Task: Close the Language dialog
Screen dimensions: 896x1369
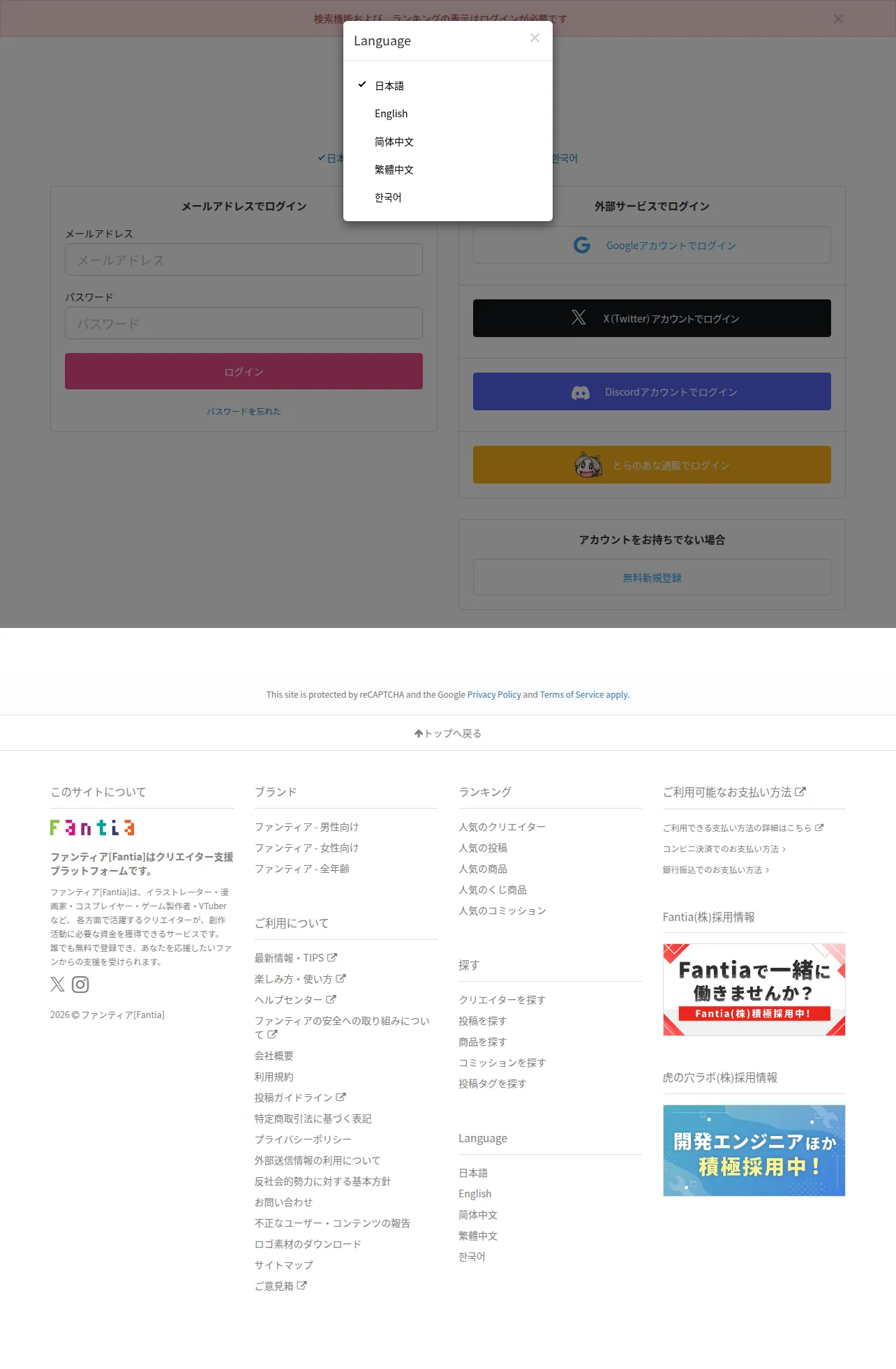Action: tap(535, 38)
